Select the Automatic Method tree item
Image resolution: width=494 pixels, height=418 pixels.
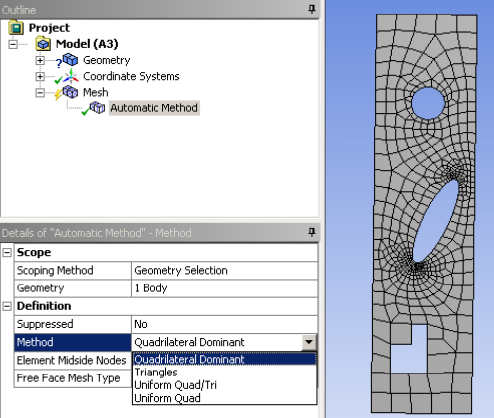154,108
